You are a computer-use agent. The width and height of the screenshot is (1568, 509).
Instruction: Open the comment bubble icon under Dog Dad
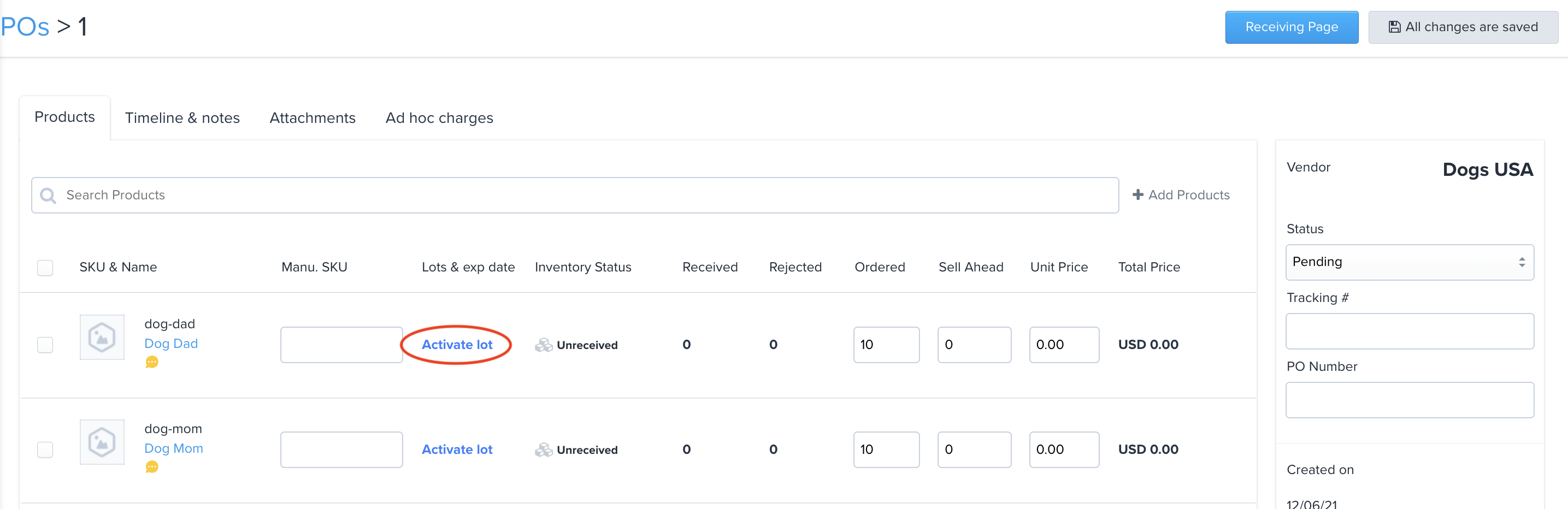click(x=151, y=363)
